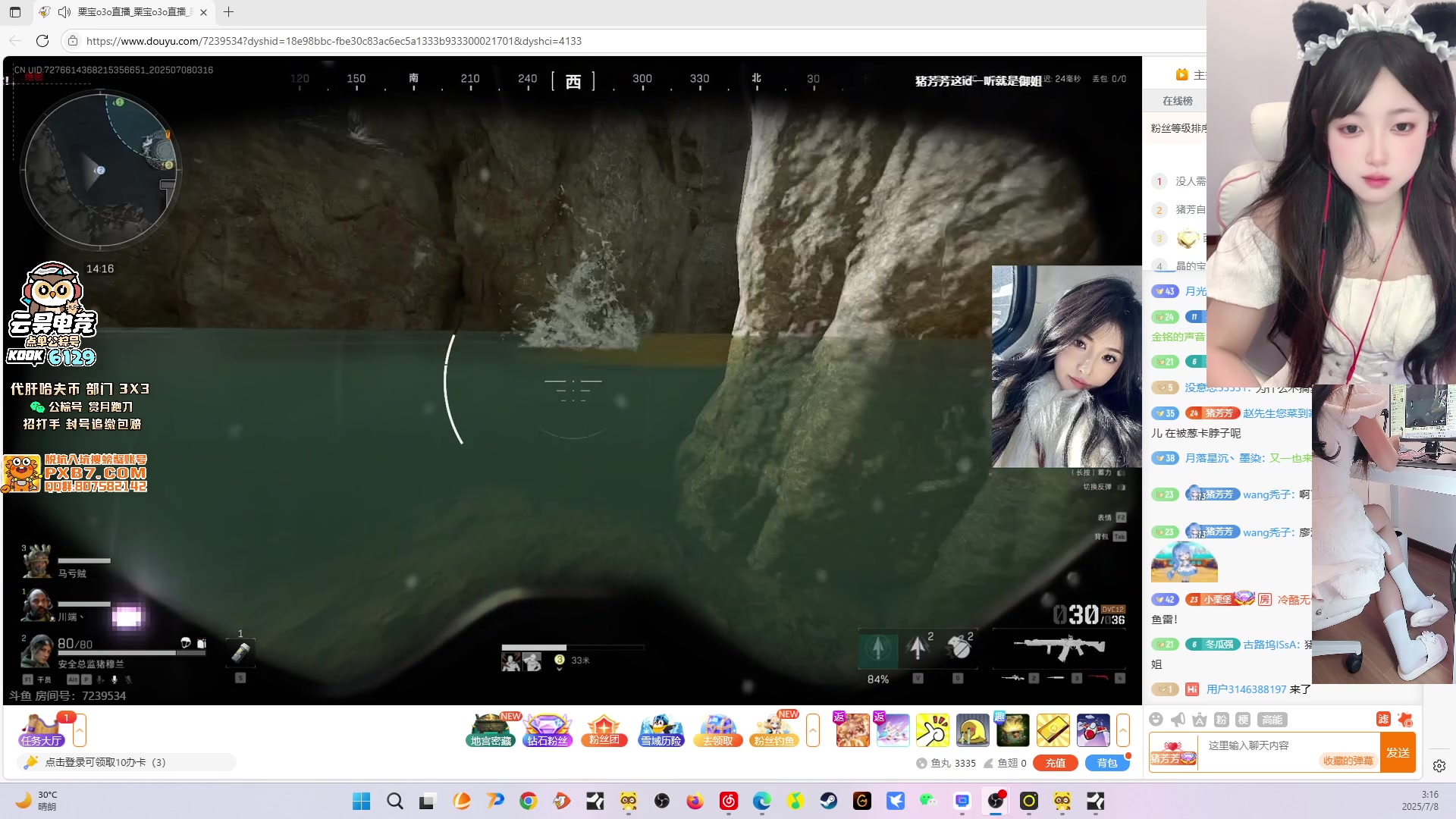Viewport: 1456px width, 819px height.
Task: Open the 猪芳芳 fan badge selector
Action: tap(1173, 753)
